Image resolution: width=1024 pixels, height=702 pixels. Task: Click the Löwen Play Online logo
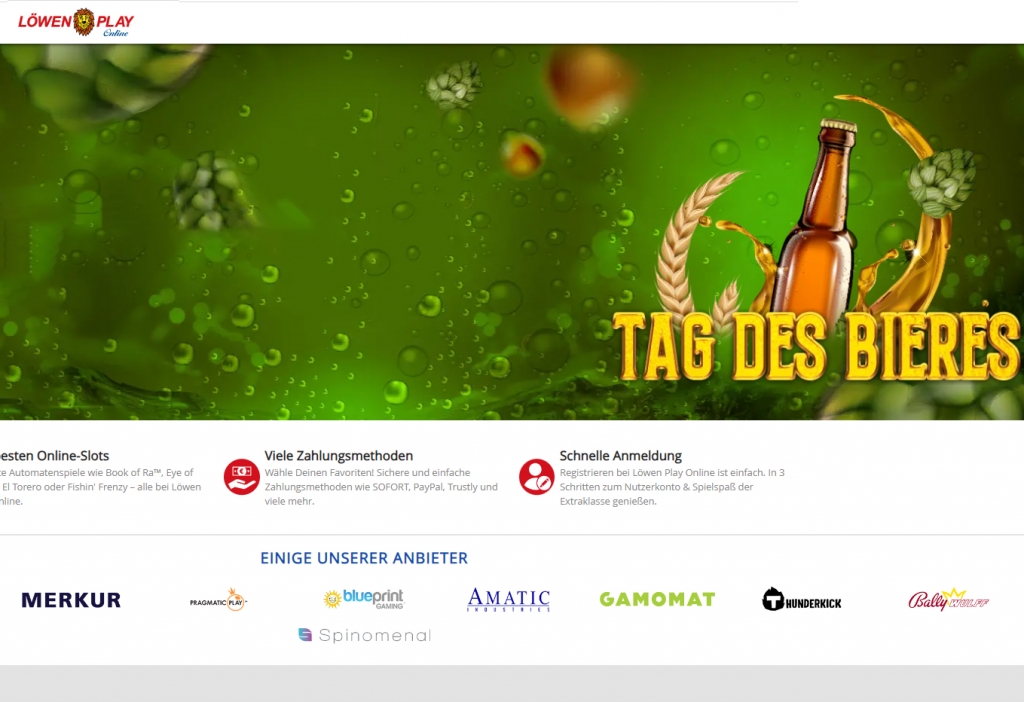point(75,22)
